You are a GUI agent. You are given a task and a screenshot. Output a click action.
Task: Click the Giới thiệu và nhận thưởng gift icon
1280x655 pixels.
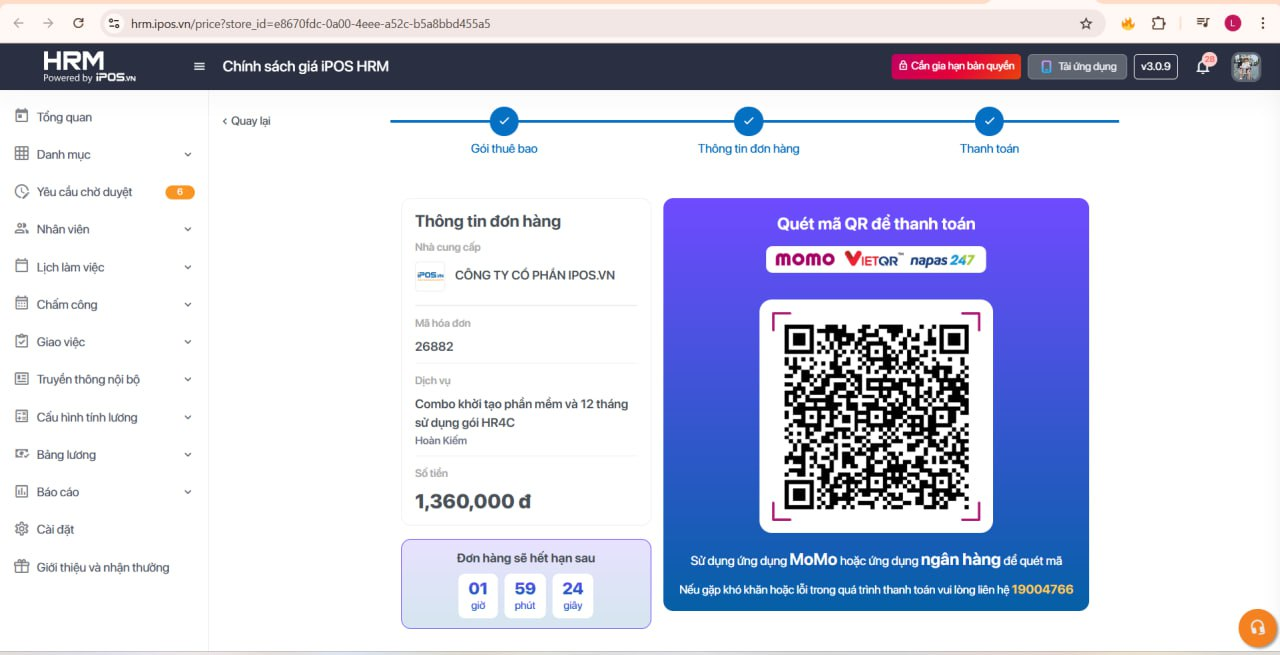click(x=22, y=567)
